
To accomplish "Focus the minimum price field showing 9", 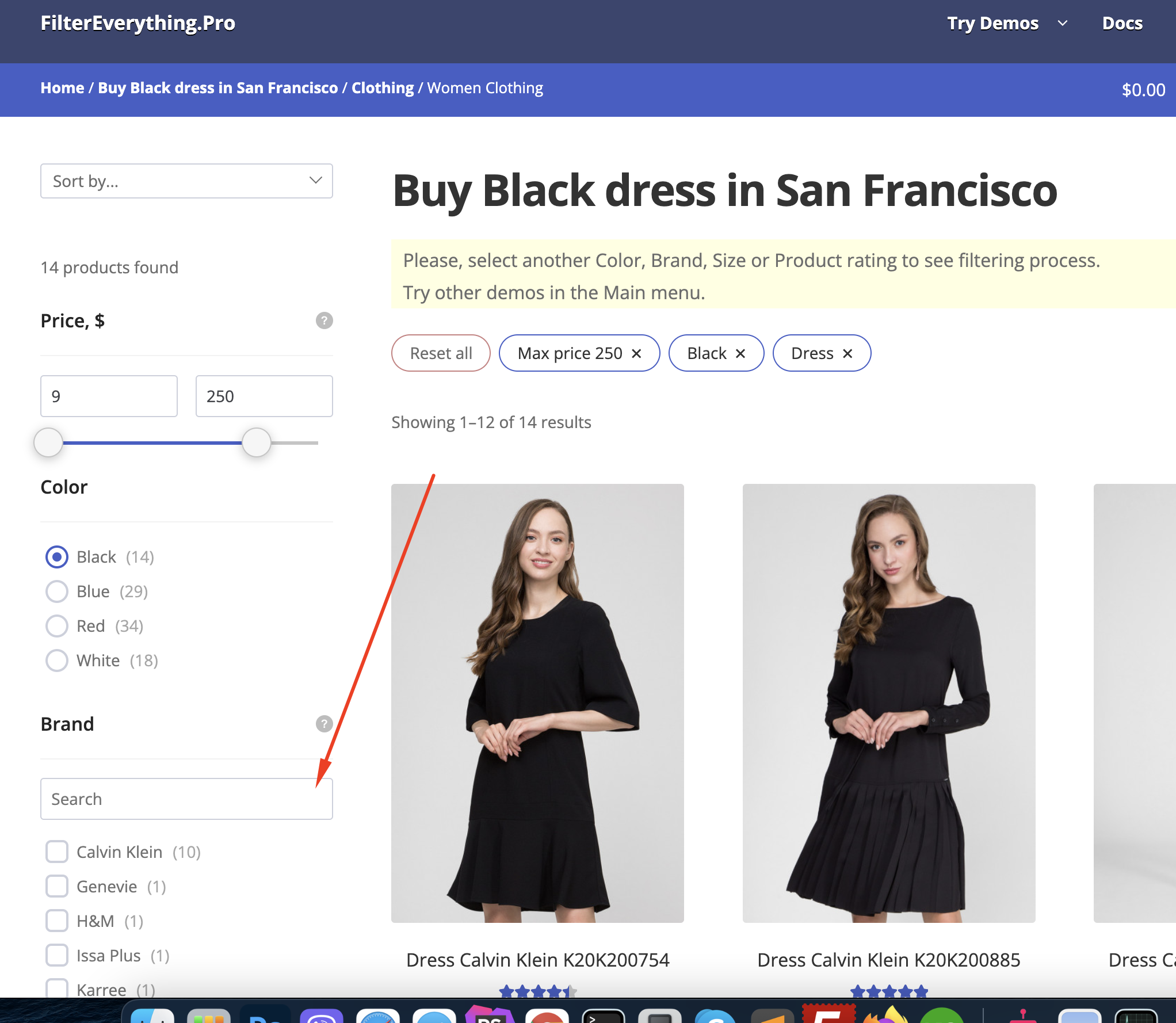I will coord(109,396).
